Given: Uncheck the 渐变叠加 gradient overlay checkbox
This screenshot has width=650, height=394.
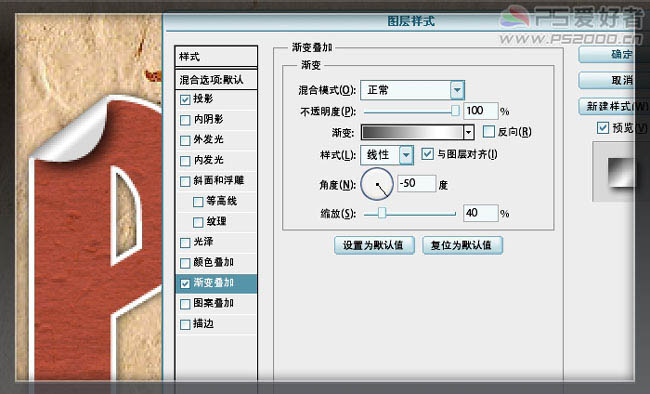Looking at the screenshot, I should 185,284.
